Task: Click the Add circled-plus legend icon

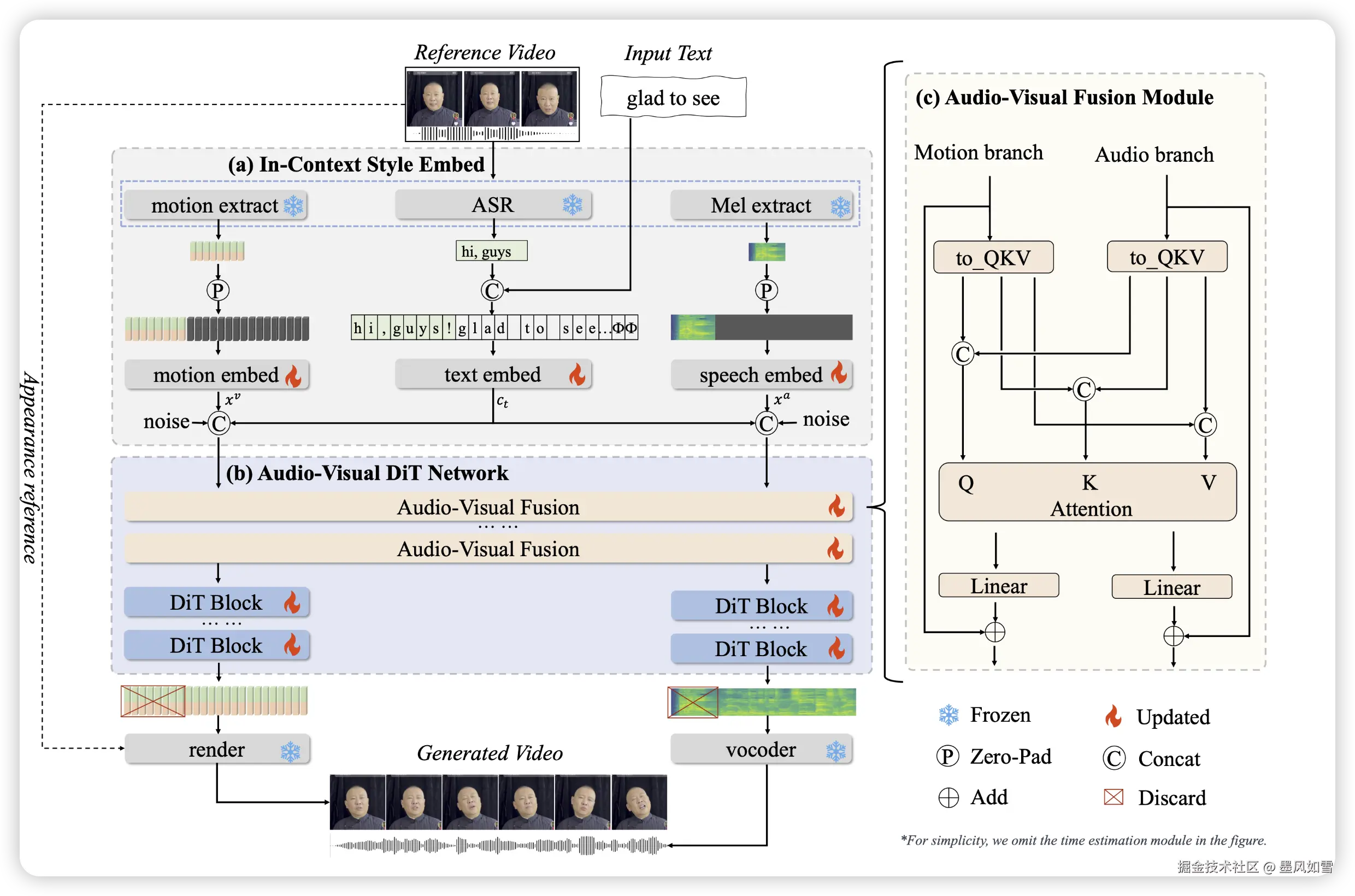Action: click(x=948, y=798)
